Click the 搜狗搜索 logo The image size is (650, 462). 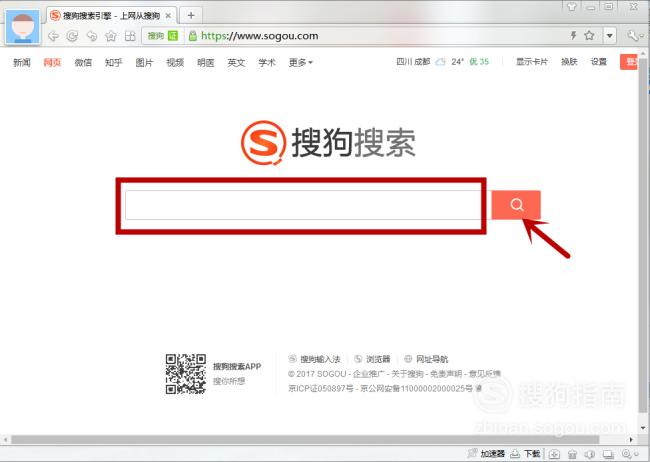pyautogui.click(x=328, y=143)
